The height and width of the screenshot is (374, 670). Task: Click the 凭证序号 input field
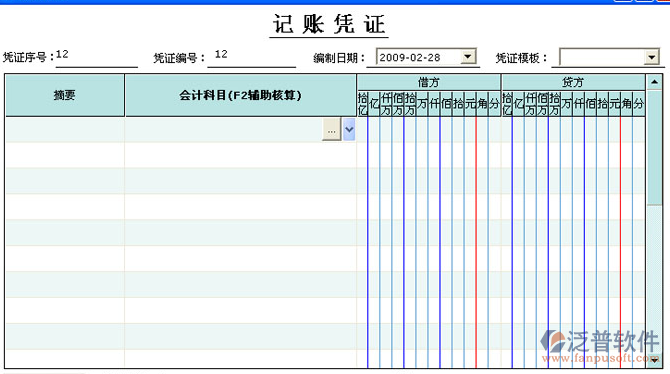[x=97, y=57]
